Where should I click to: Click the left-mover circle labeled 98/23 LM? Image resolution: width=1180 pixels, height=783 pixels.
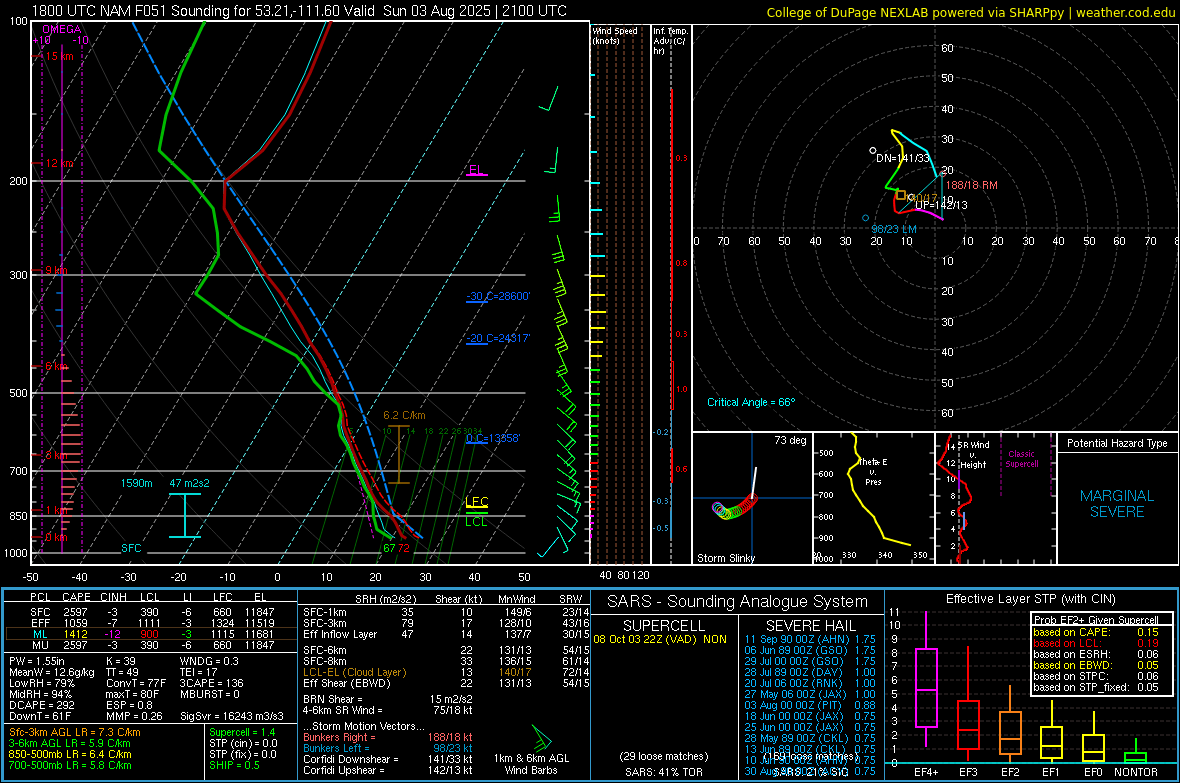click(865, 218)
